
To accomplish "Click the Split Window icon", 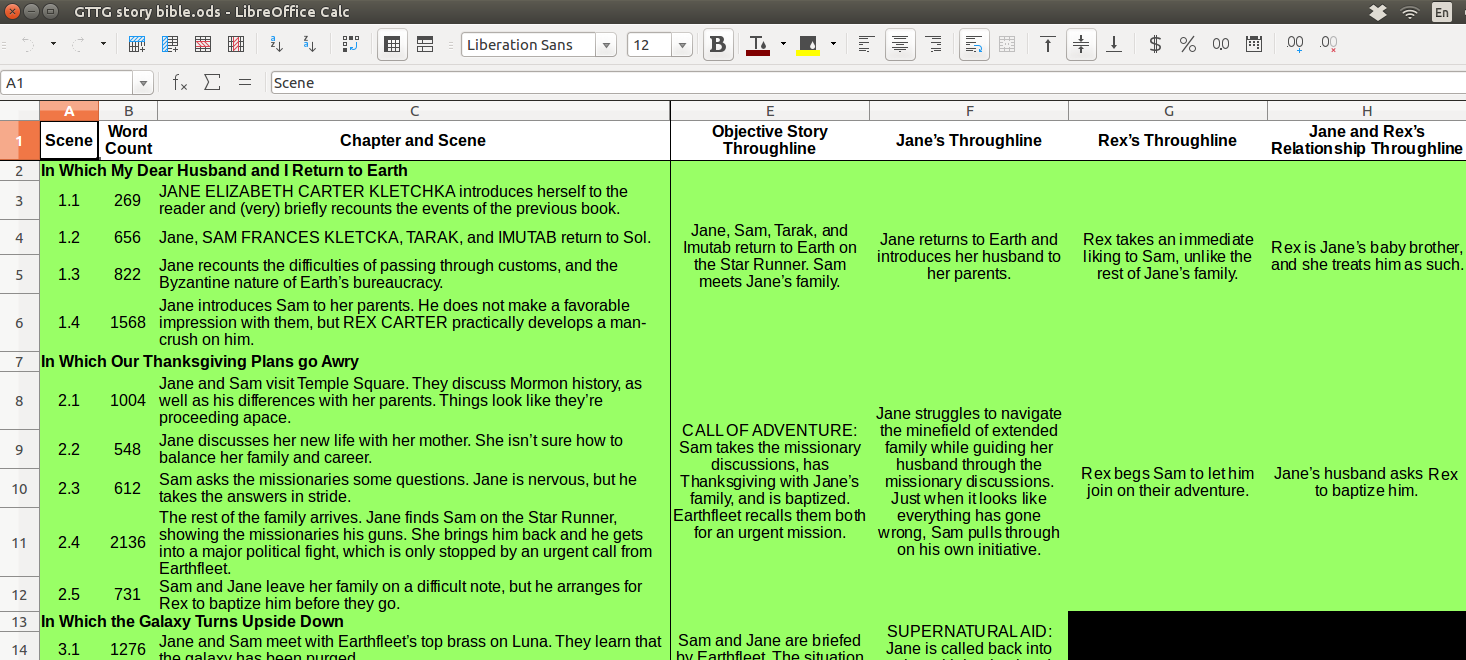I will click(x=425, y=45).
